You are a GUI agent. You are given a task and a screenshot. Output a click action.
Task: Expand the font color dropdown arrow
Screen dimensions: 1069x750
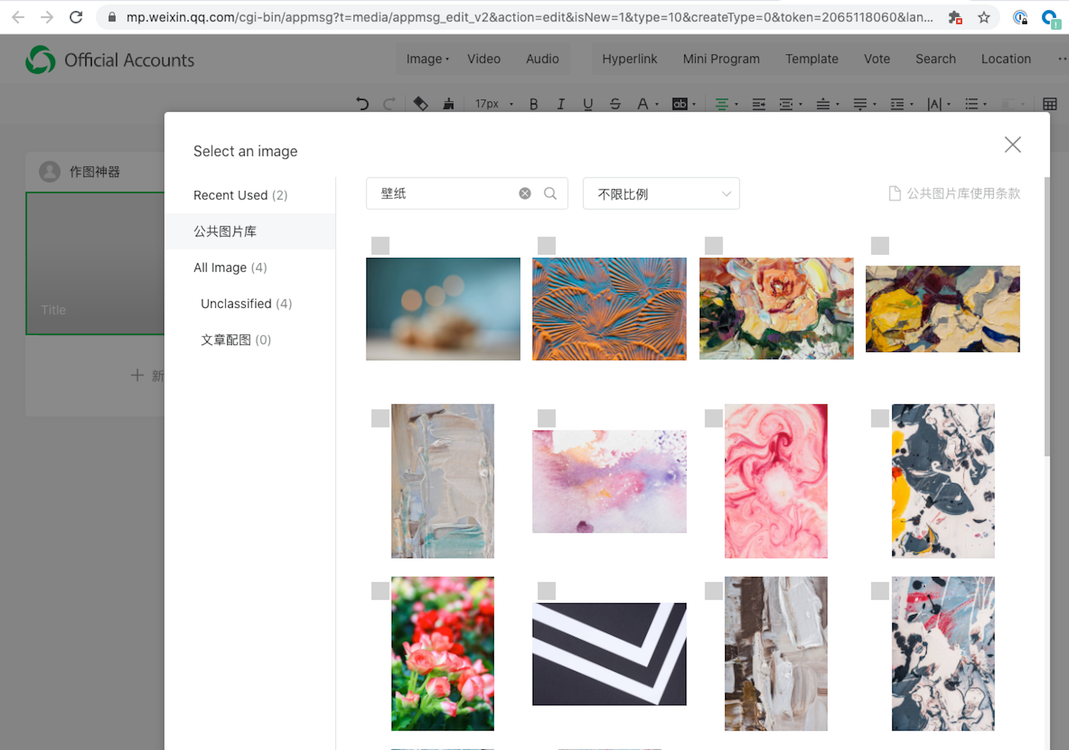pos(657,104)
